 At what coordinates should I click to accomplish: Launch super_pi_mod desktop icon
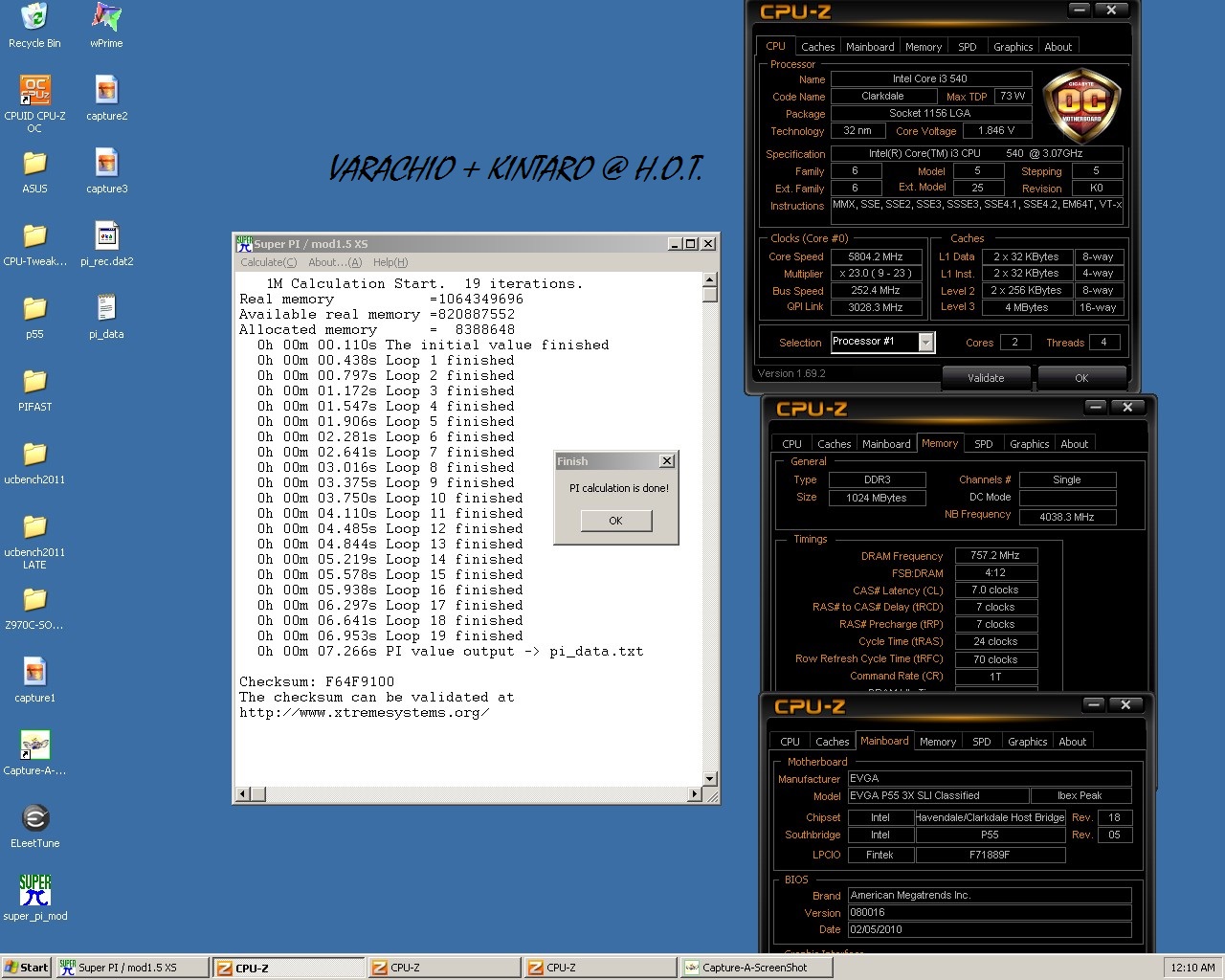pyautogui.click(x=34, y=899)
